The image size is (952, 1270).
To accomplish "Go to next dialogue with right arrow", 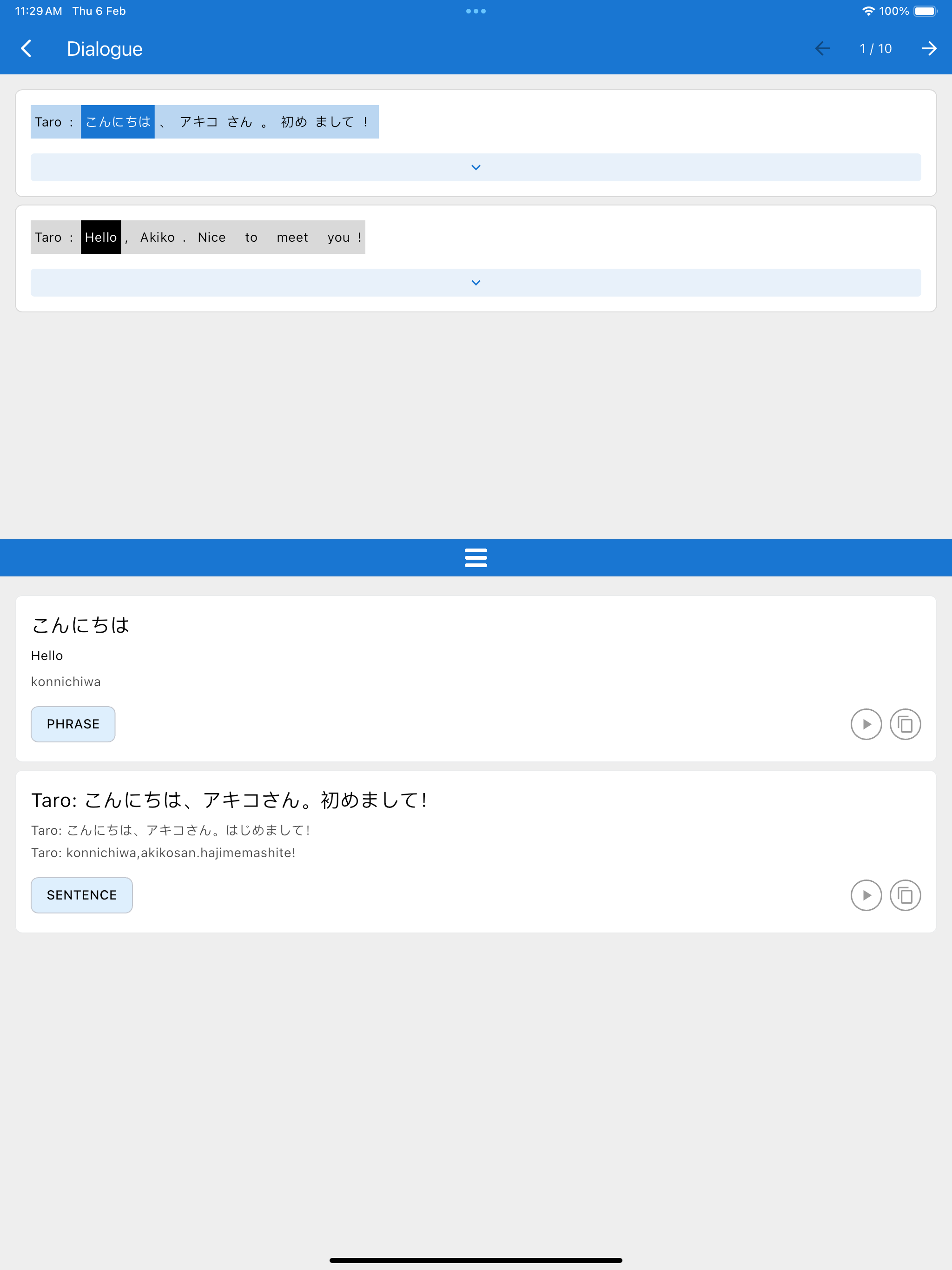I will point(929,49).
